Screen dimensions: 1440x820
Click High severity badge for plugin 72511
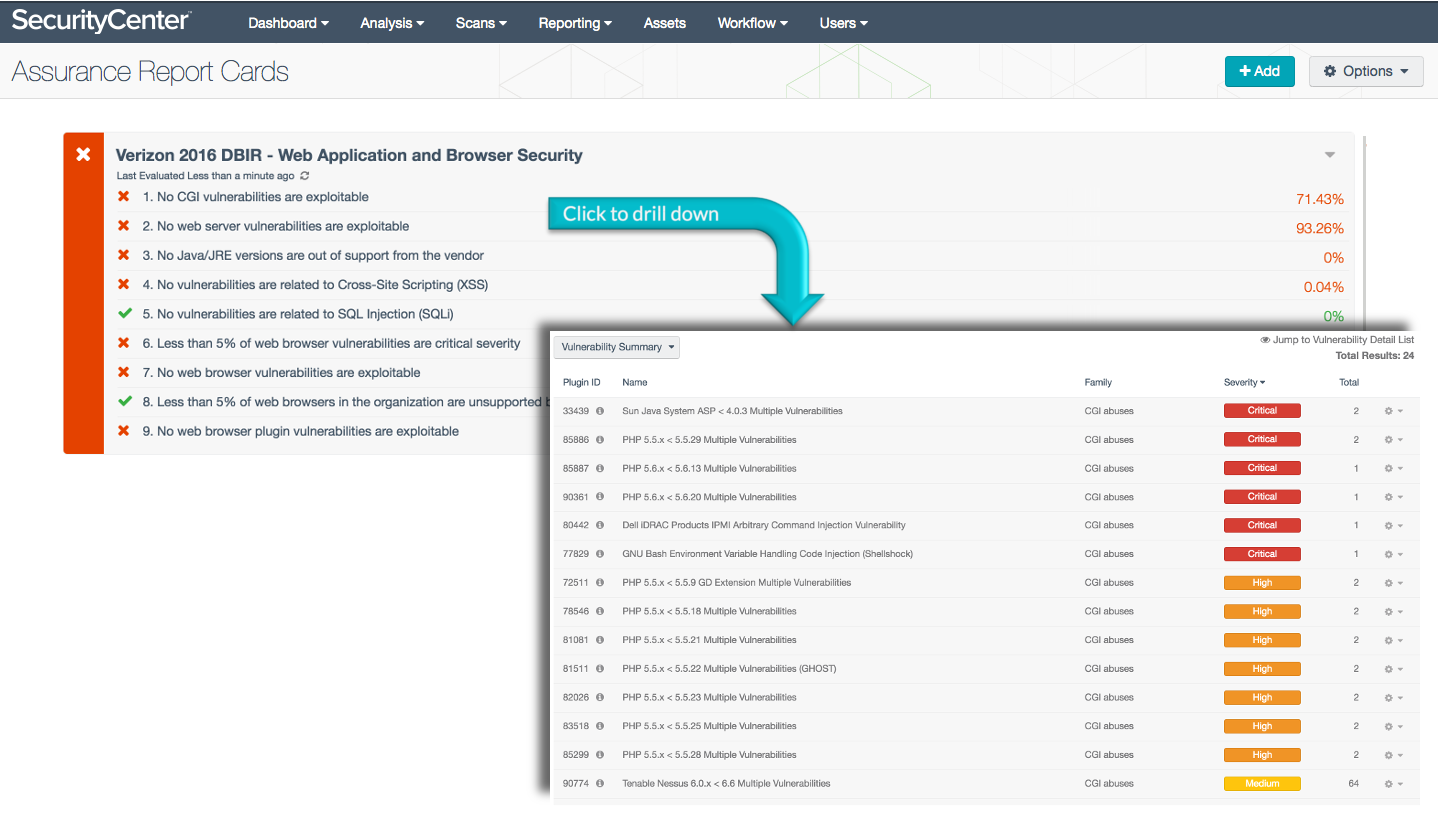tap(1262, 583)
